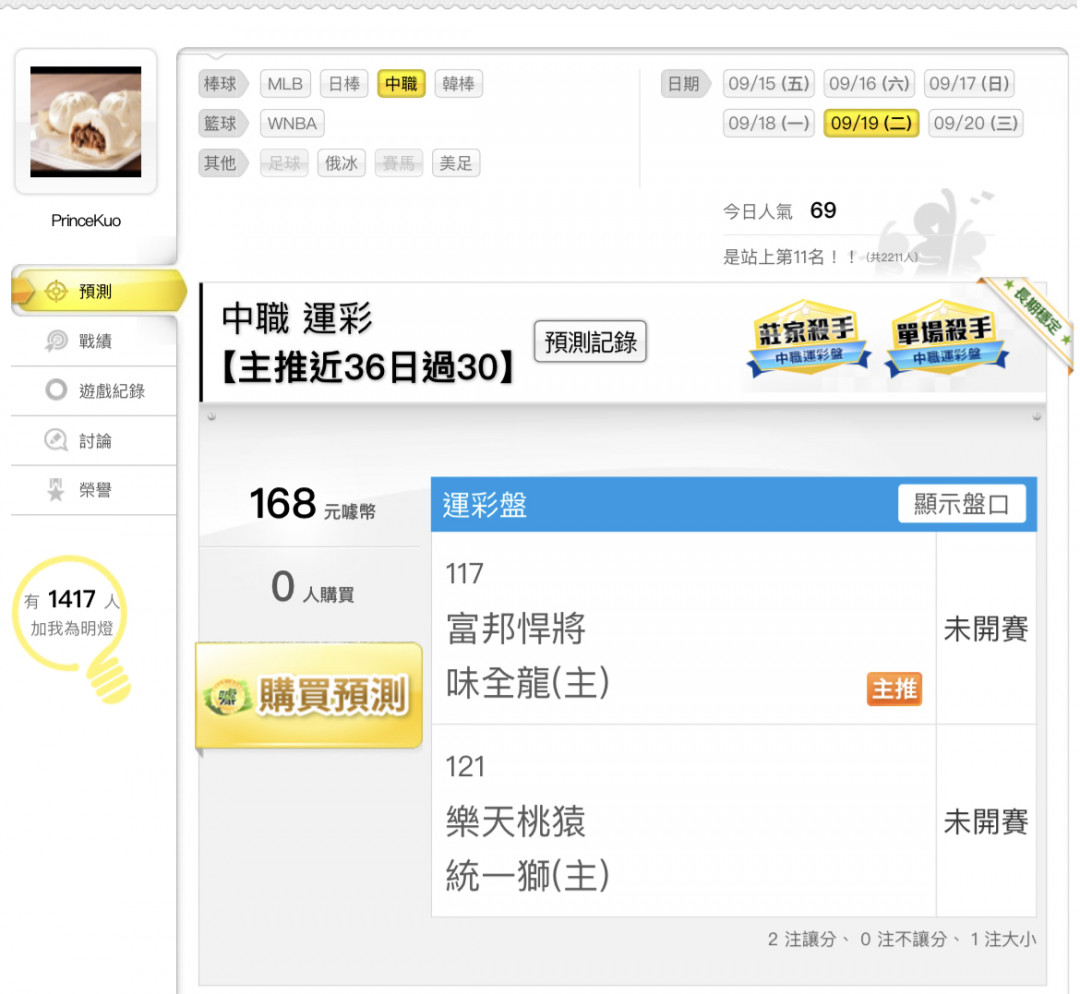
Task: Choose date 09/17 (日)
Action: click(969, 84)
